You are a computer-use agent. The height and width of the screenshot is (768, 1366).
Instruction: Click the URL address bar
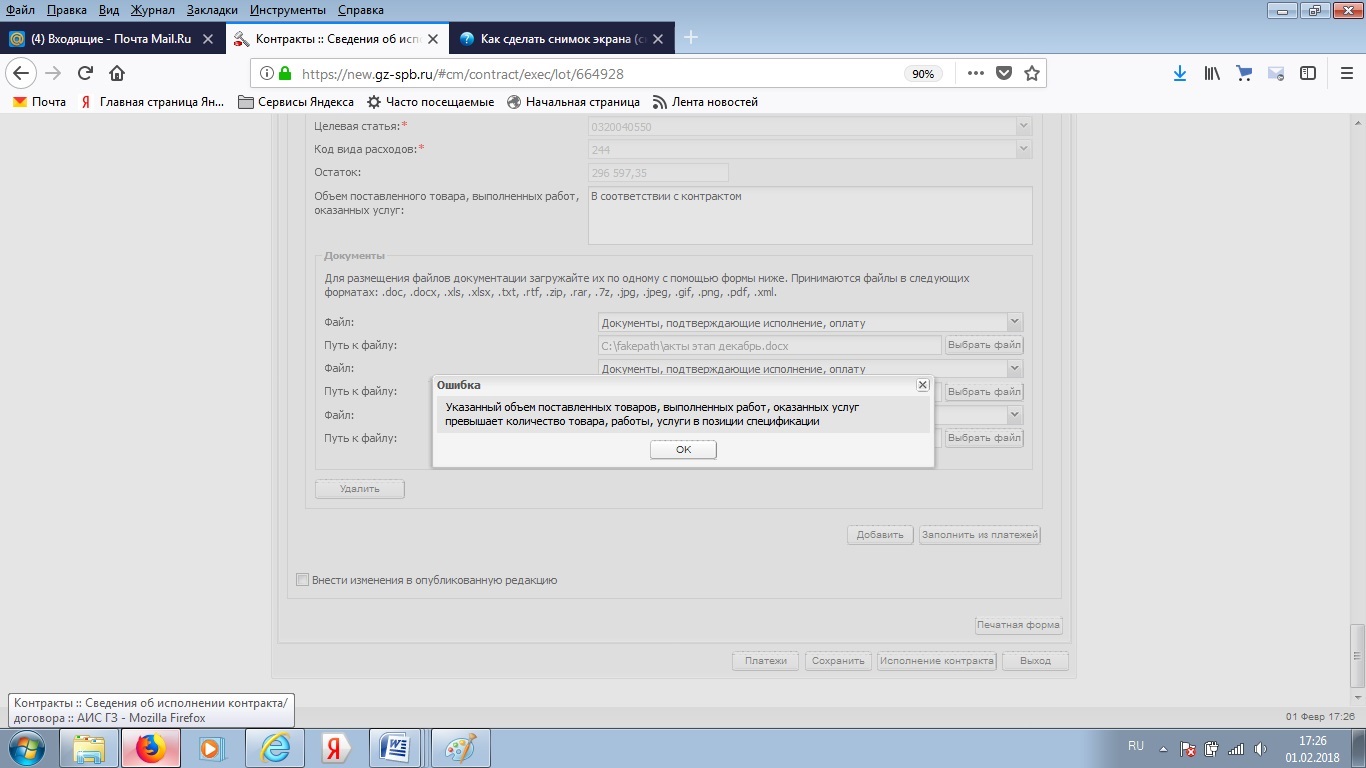coord(600,74)
